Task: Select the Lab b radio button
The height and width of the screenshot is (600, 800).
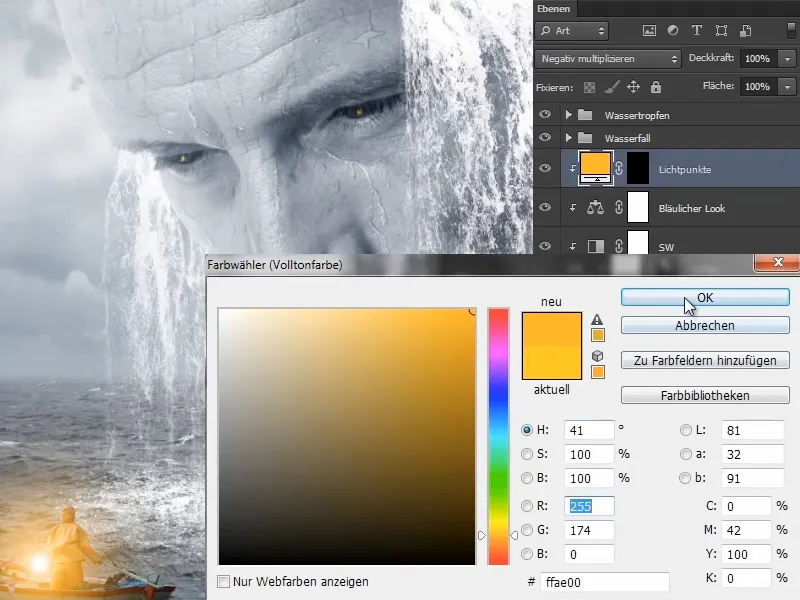Action: 686,478
